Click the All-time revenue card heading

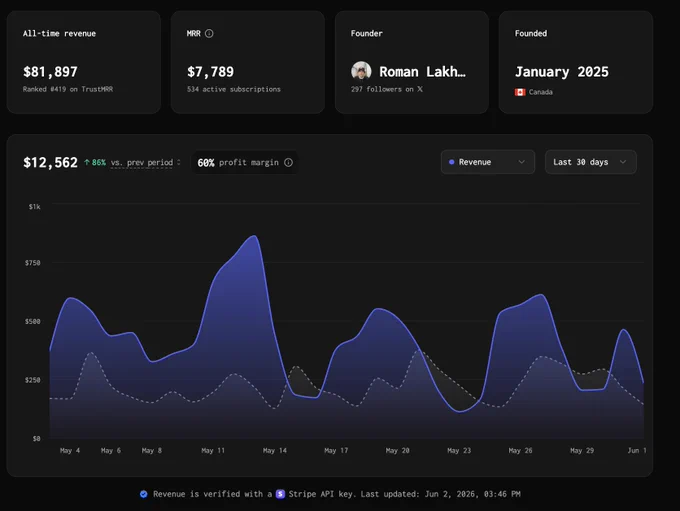pos(59,33)
